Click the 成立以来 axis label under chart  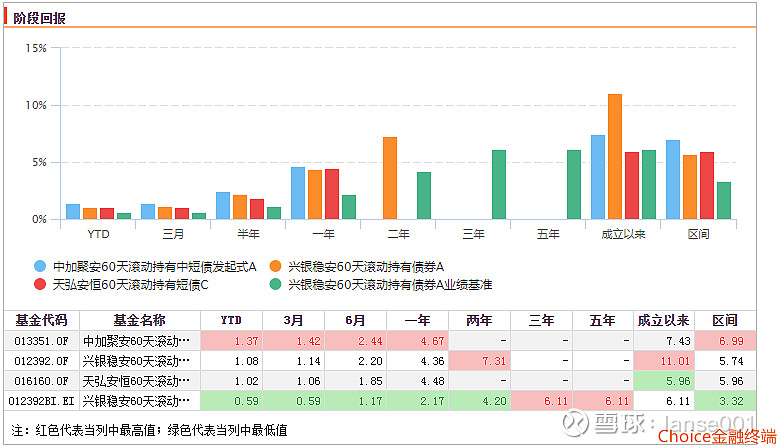[x=623, y=234]
